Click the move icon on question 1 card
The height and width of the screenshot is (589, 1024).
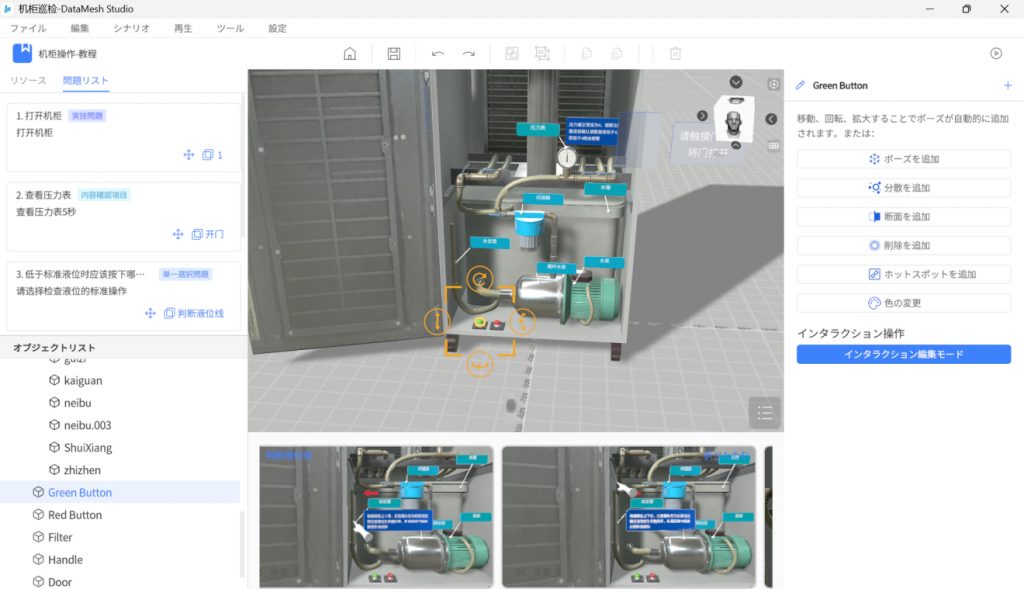187,155
